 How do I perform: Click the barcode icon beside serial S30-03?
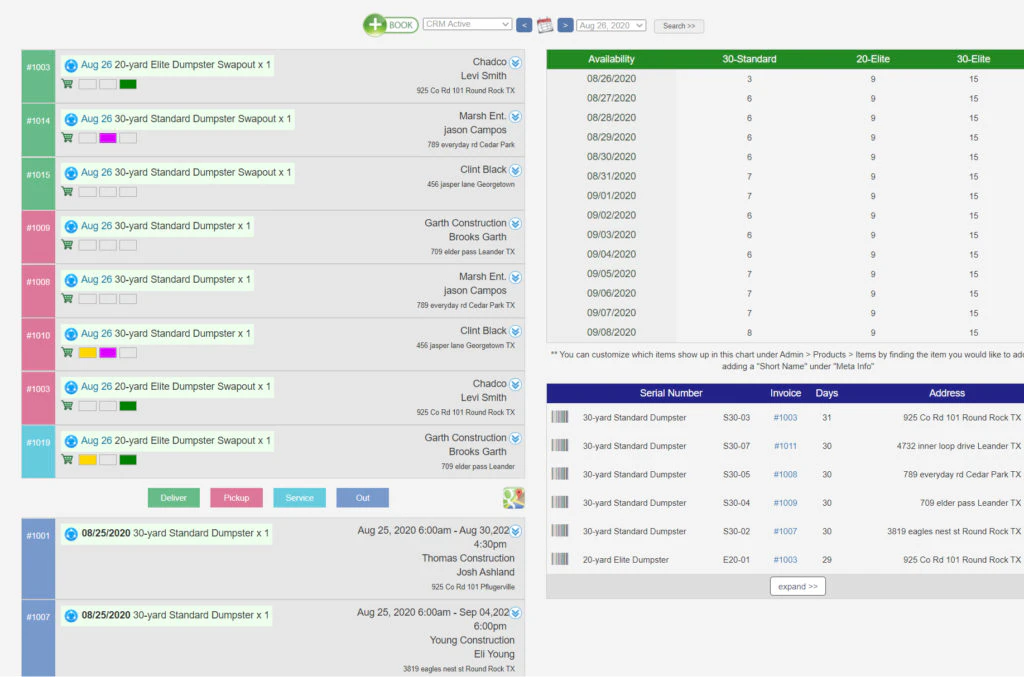tap(558, 417)
